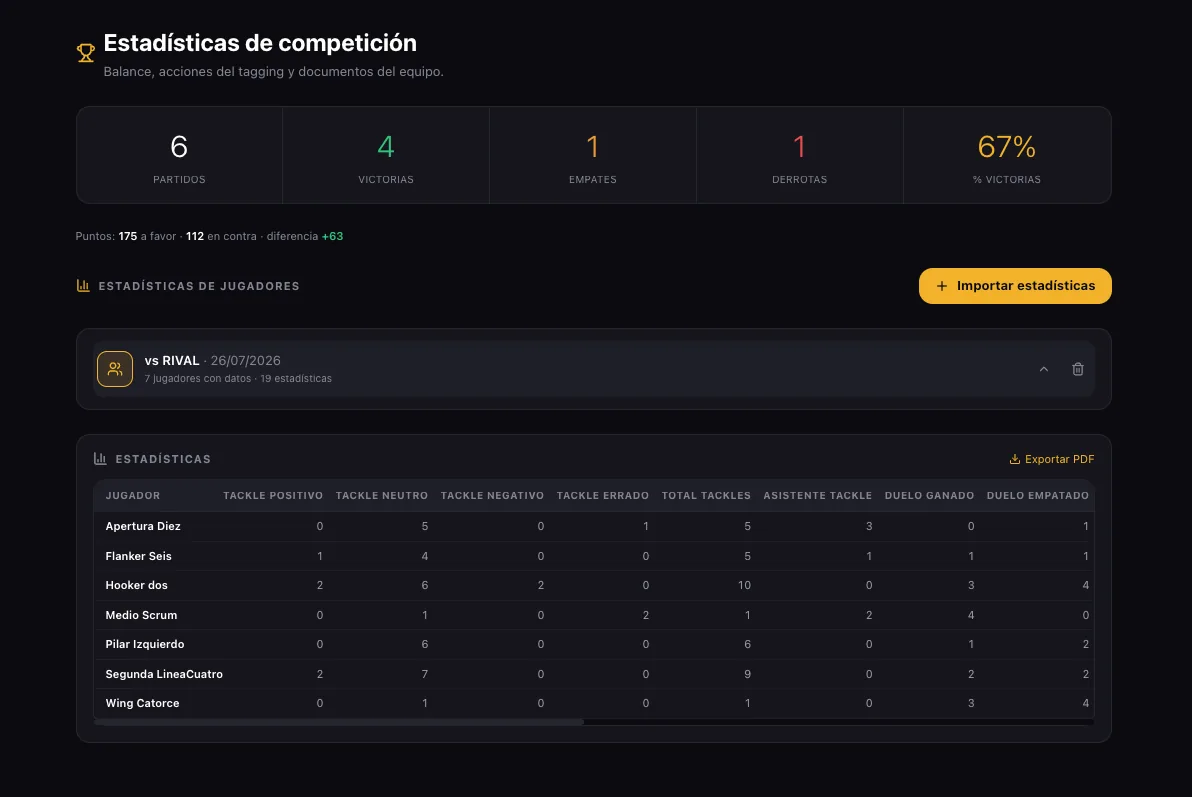
Task: Select the % Victorias card showing 67%
Action: [x=1007, y=155]
